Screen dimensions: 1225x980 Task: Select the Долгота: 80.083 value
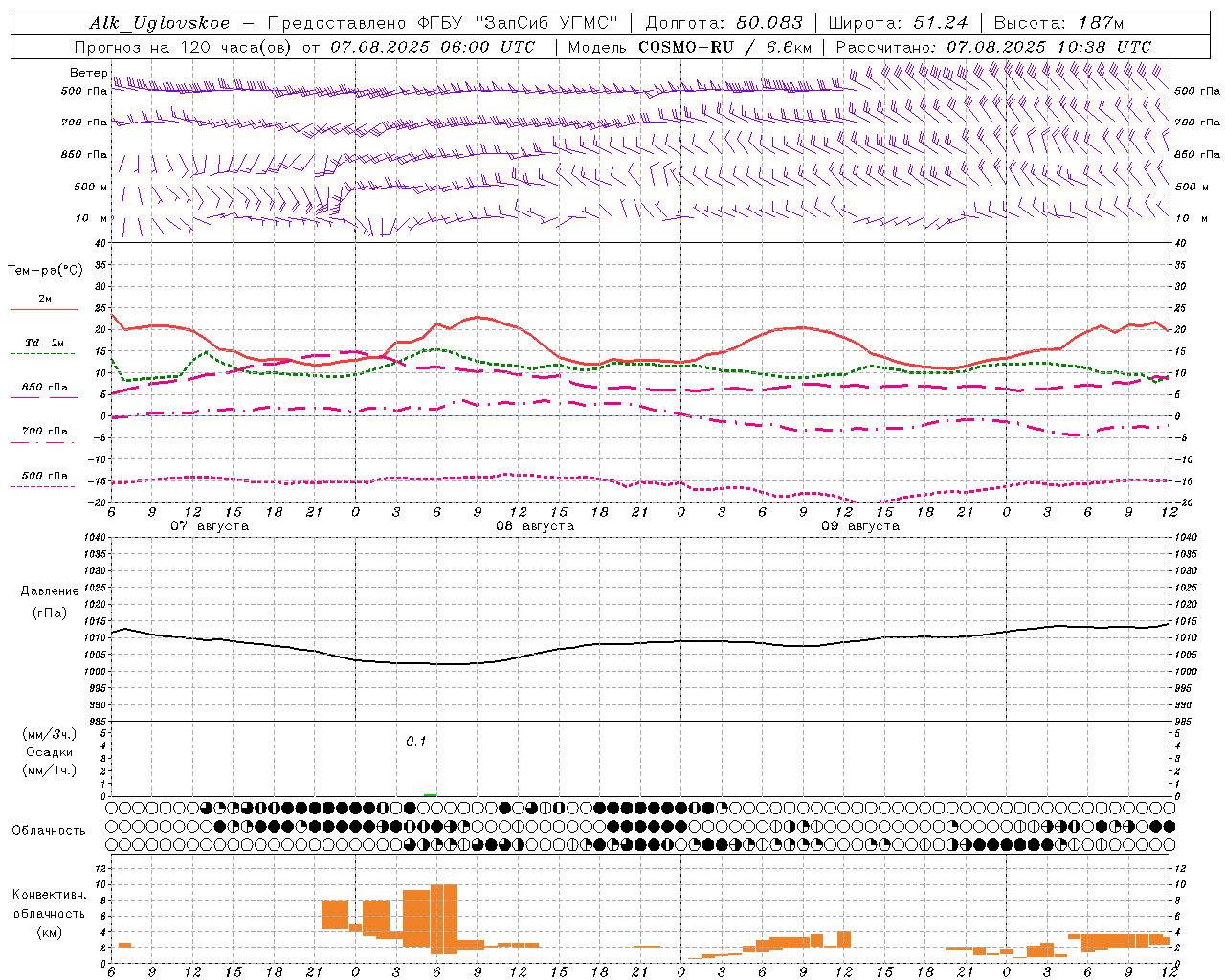point(724,23)
